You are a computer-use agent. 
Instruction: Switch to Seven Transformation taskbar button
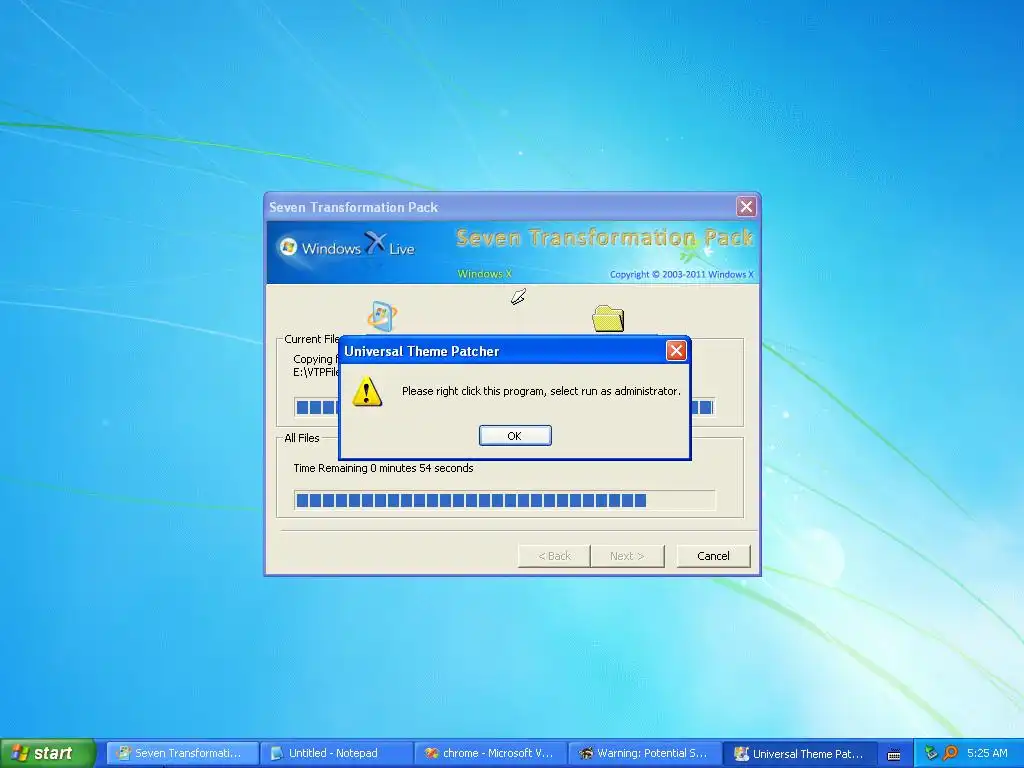click(182, 754)
